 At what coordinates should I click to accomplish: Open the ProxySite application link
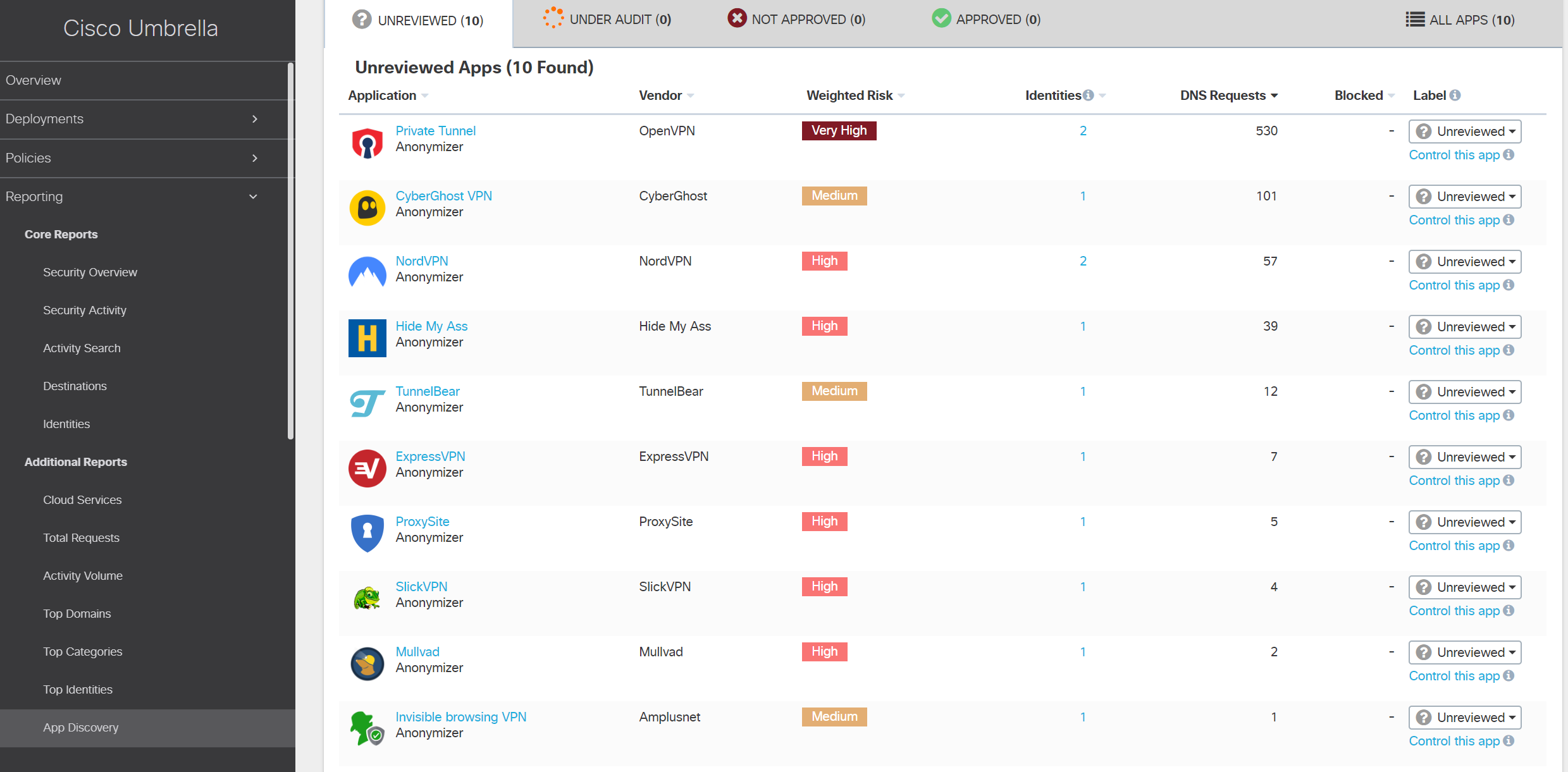422,522
